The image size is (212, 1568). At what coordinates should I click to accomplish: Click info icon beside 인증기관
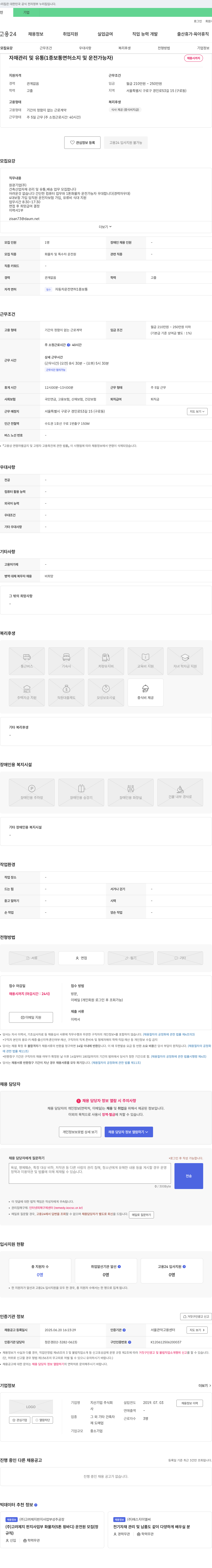pos(125,1330)
